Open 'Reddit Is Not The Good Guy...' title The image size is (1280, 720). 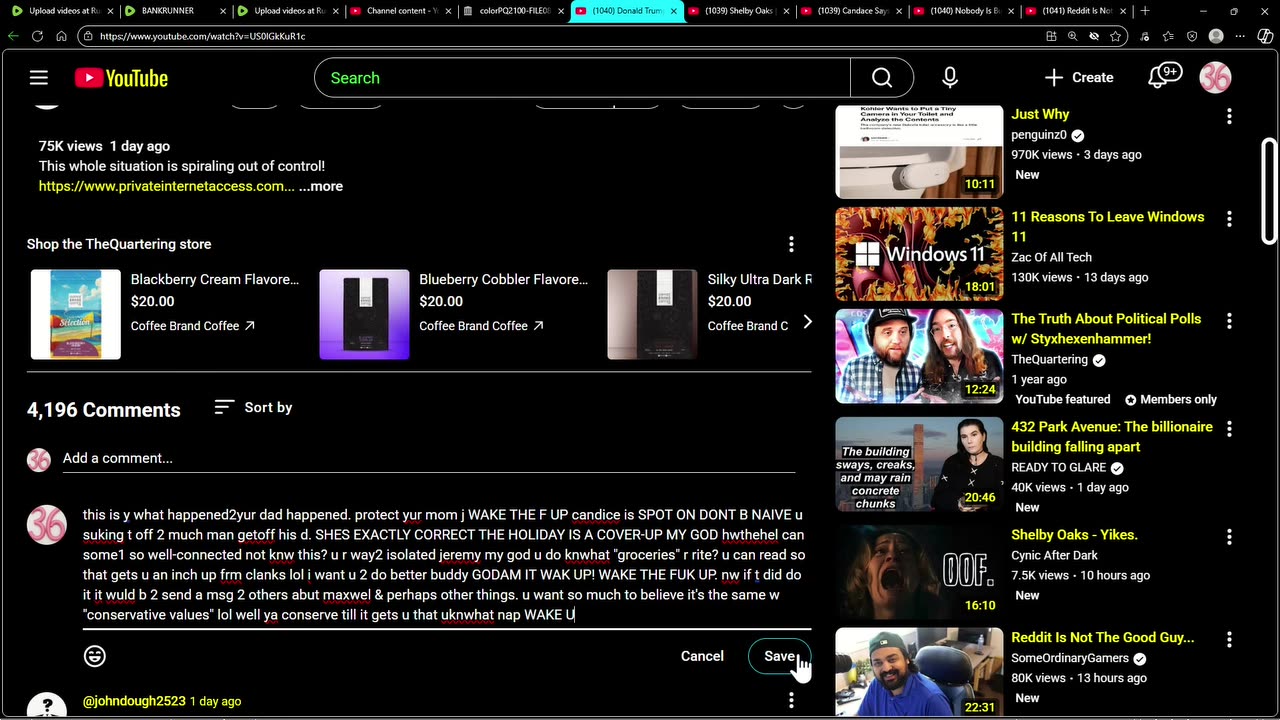[x=1102, y=637]
